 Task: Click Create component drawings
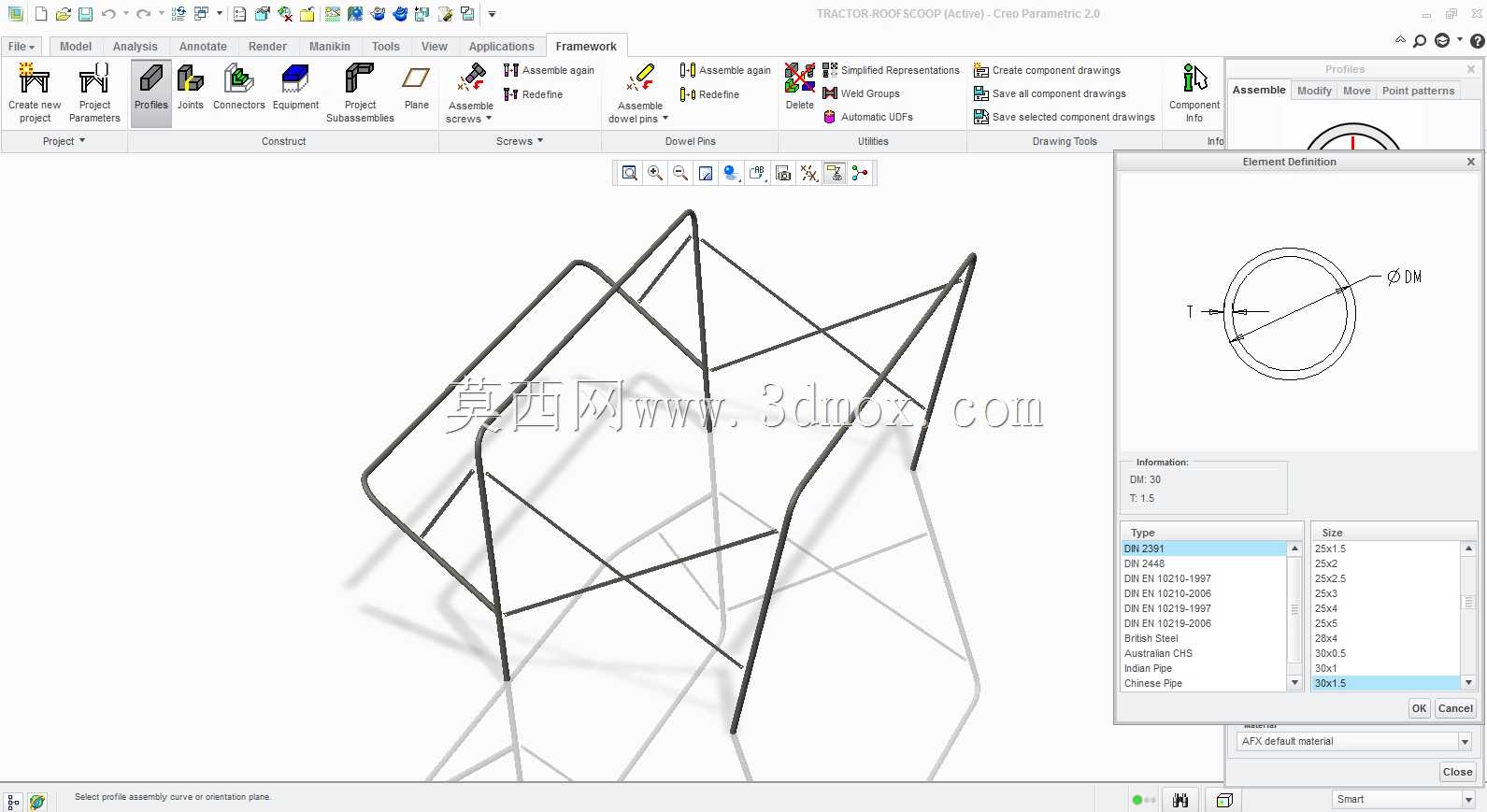pyautogui.click(x=1047, y=70)
